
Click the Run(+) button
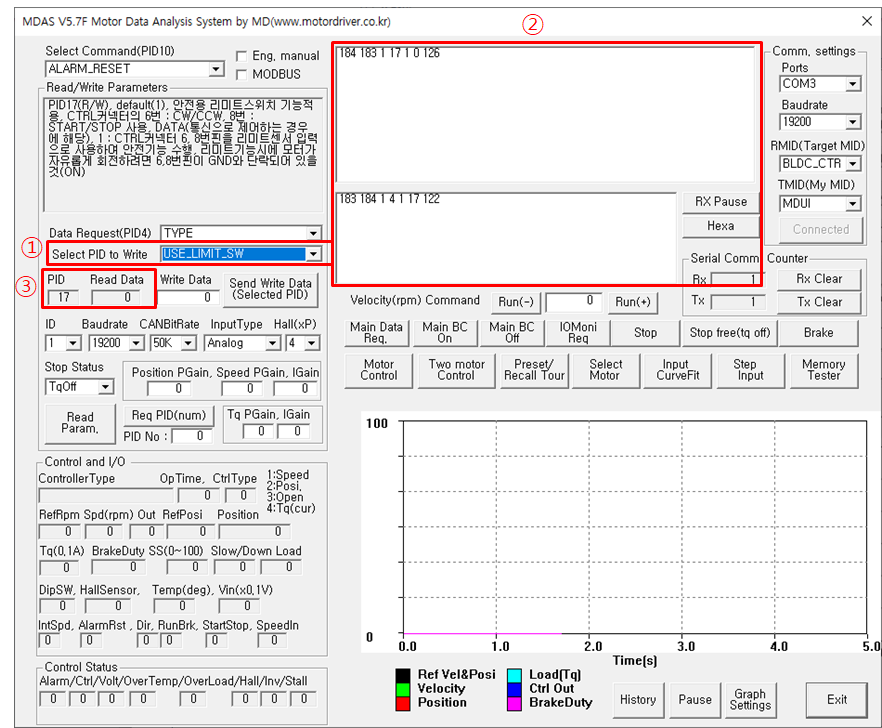[633, 302]
